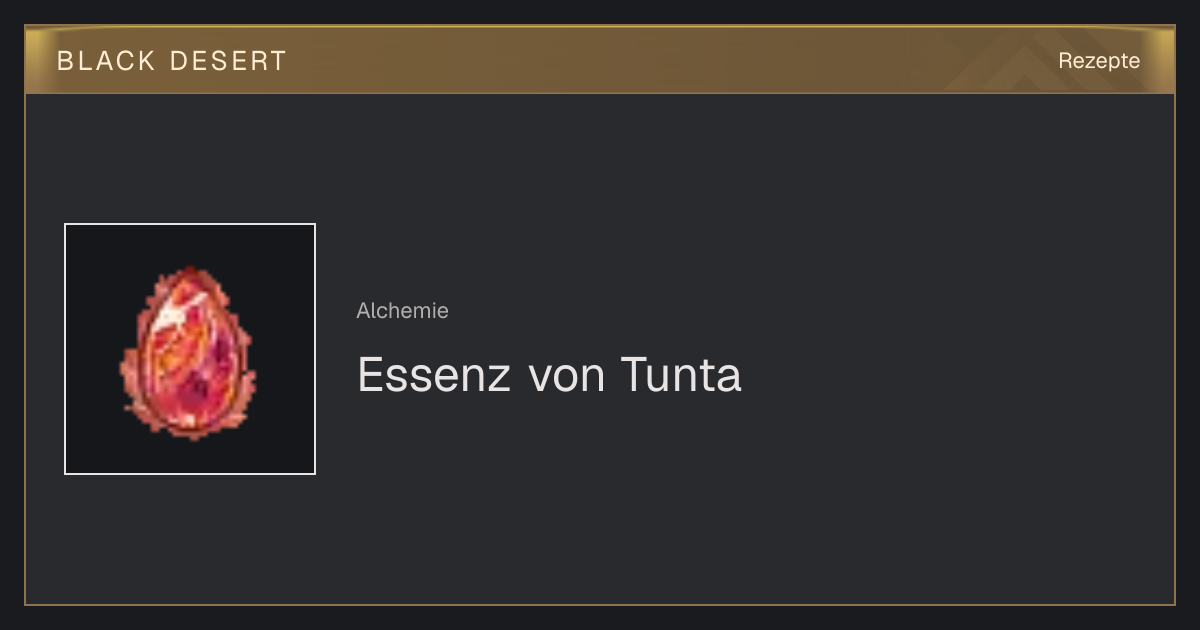1200x630 pixels.
Task: Go to Rezepte section
Action: click(x=1099, y=61)
